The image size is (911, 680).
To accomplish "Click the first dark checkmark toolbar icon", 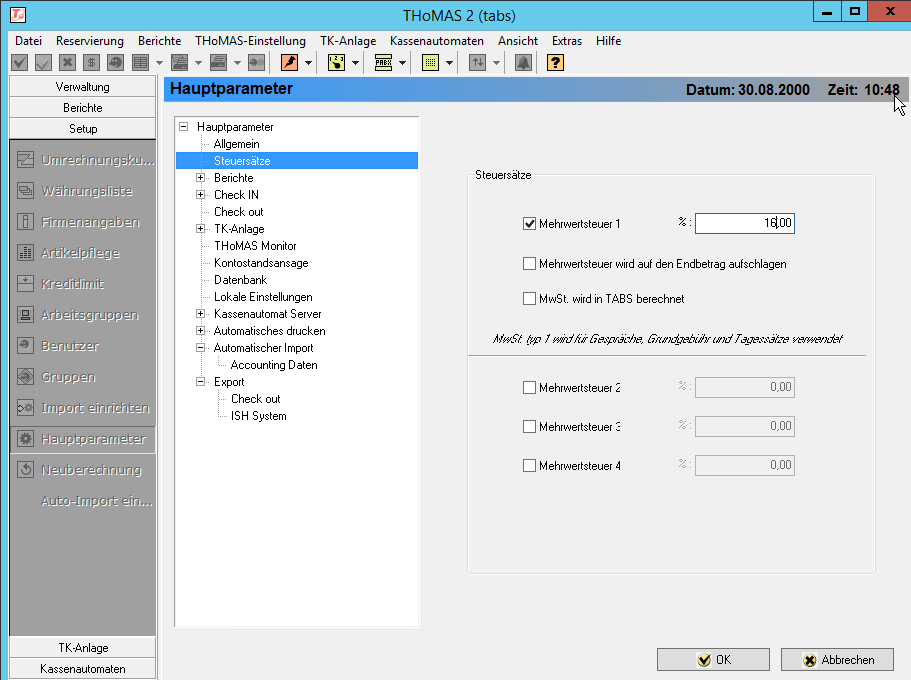I will pos(20,62).
